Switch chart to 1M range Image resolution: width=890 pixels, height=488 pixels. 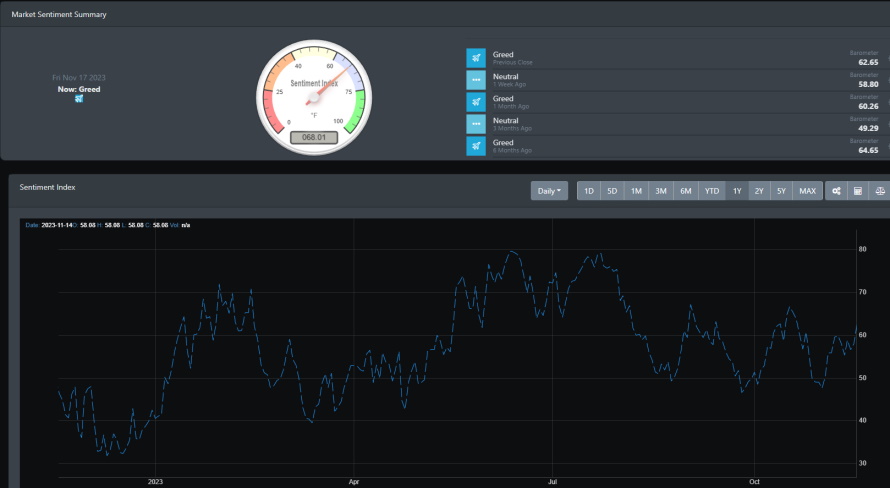tap(636, 191)
